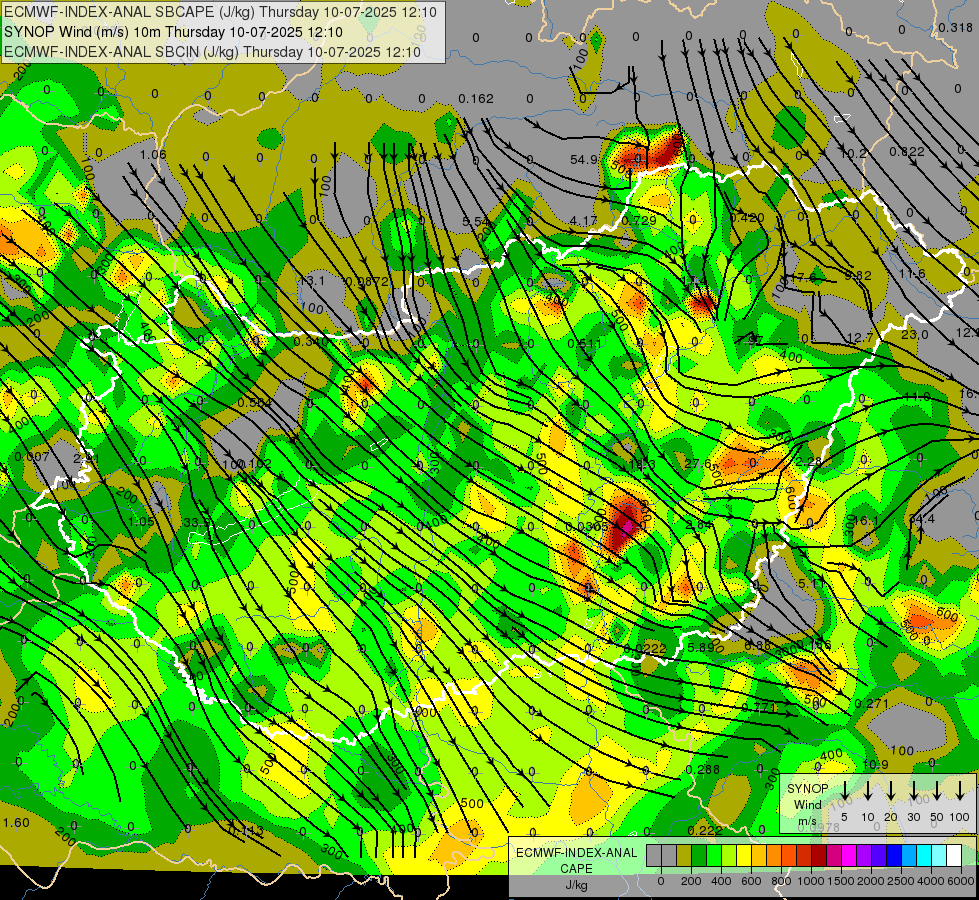Screen dimensions: 979x900
Task: Click the 6000 tick label in CAPE legend
Action: coord(962,881)
